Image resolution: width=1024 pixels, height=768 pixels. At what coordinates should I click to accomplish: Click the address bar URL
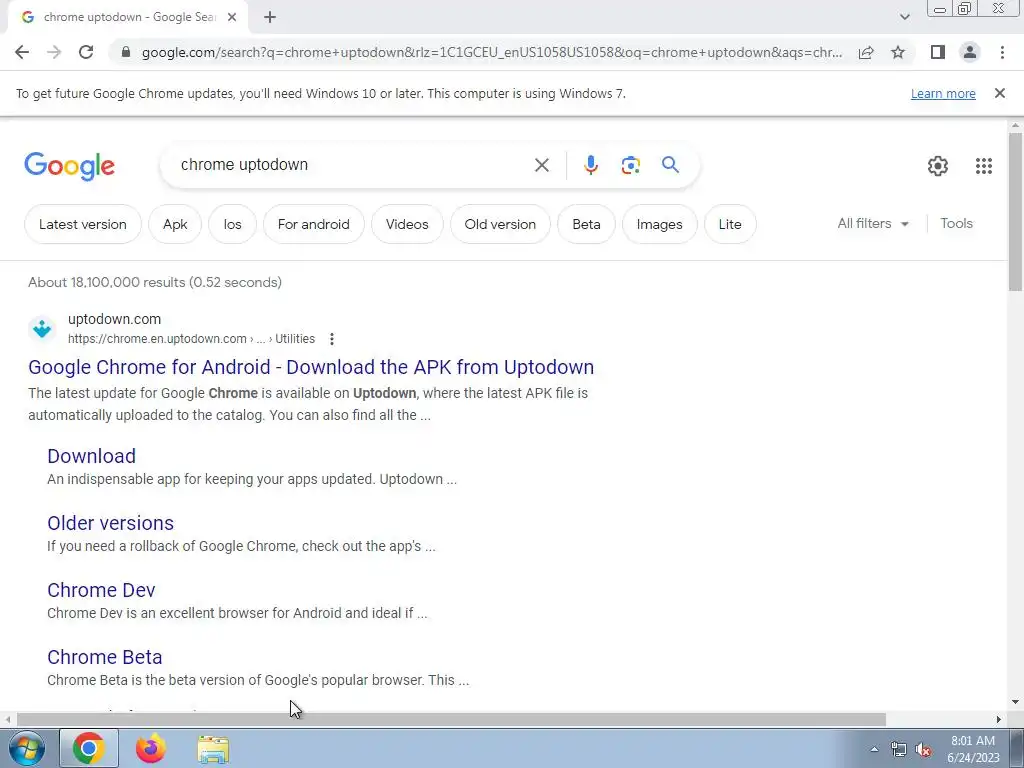[x=492, y=52]
